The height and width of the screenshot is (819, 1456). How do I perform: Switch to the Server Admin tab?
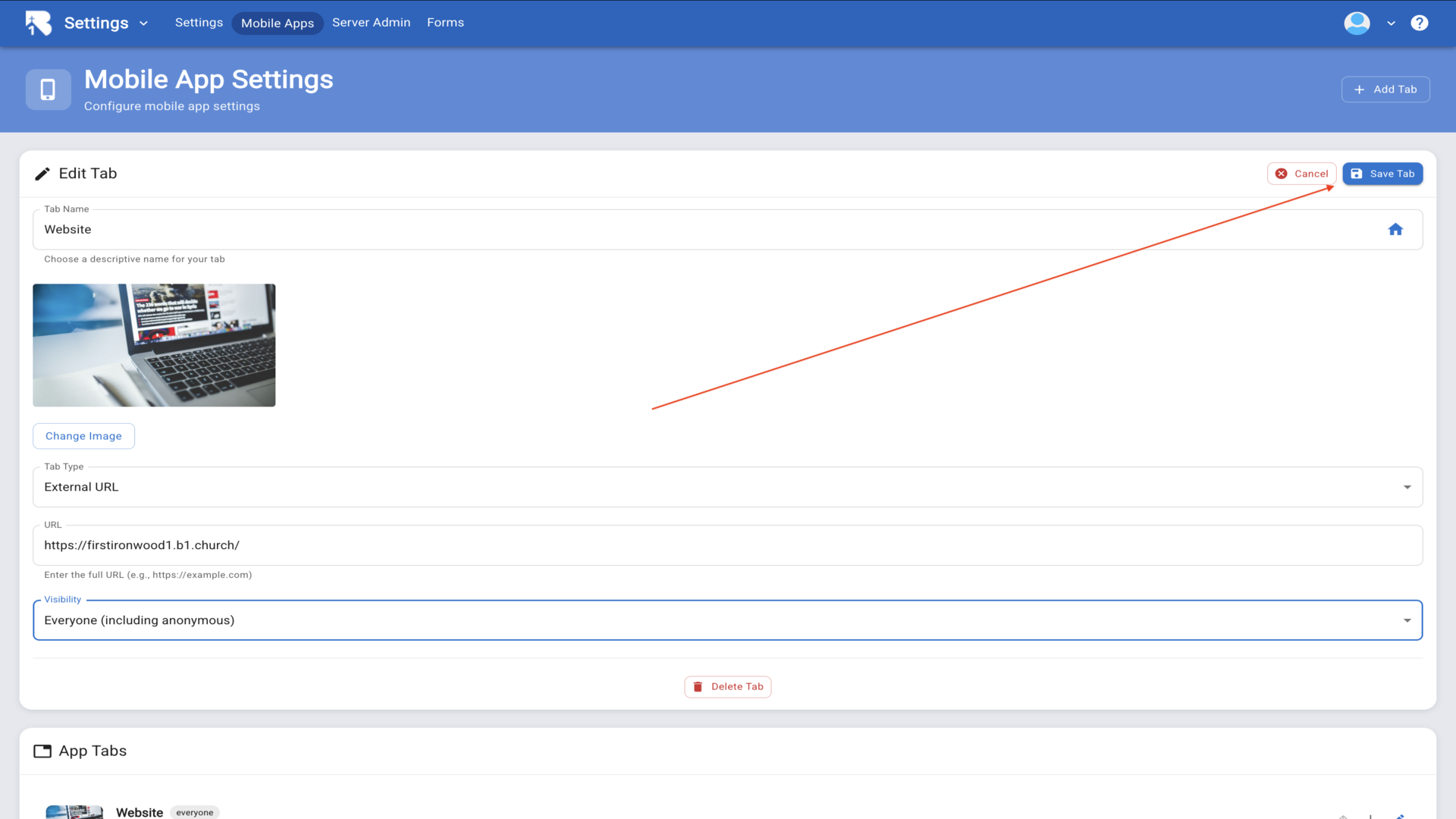371,23
